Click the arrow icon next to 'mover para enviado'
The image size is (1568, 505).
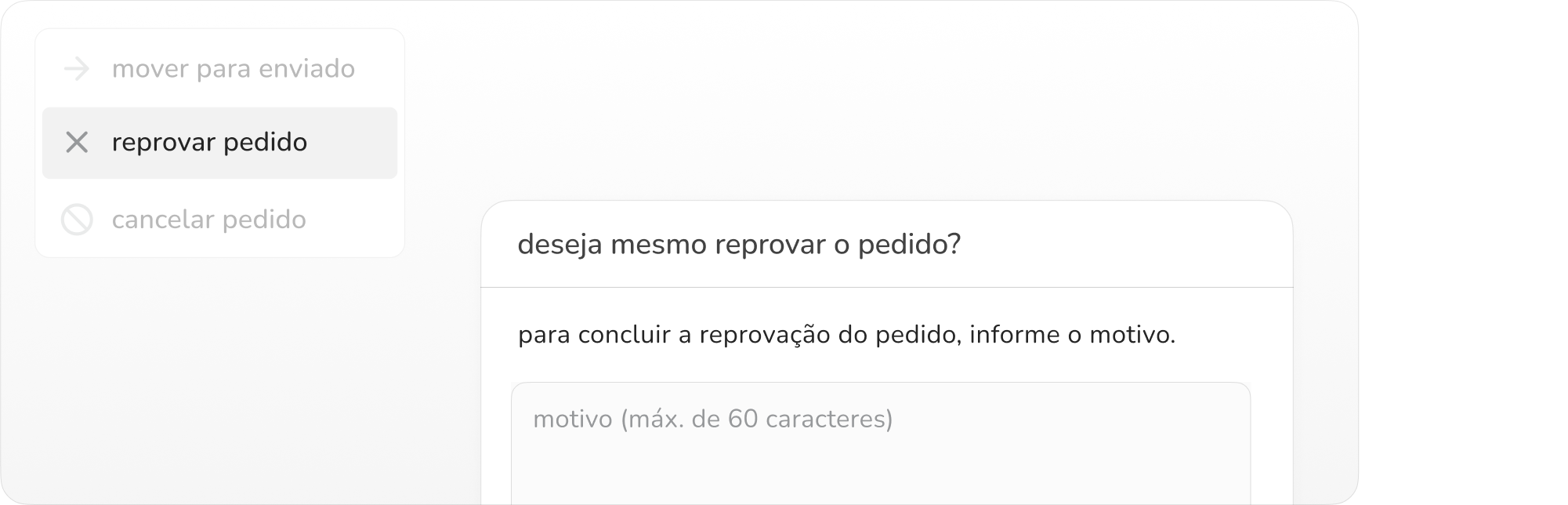[x=76, y=69]
